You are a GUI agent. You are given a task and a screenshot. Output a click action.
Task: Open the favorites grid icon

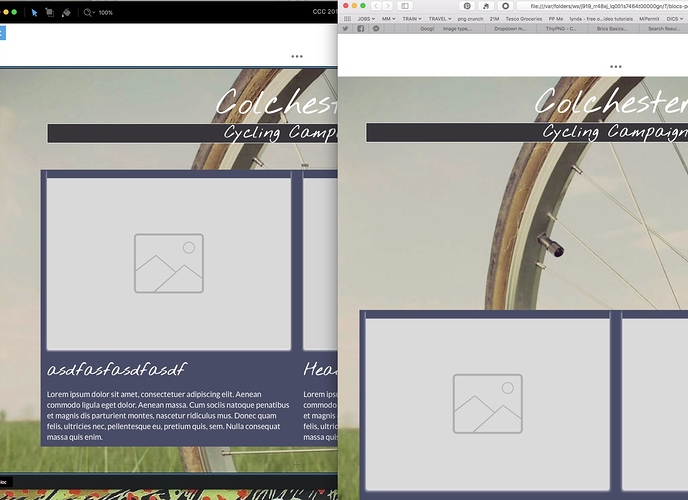click(346, 18)
